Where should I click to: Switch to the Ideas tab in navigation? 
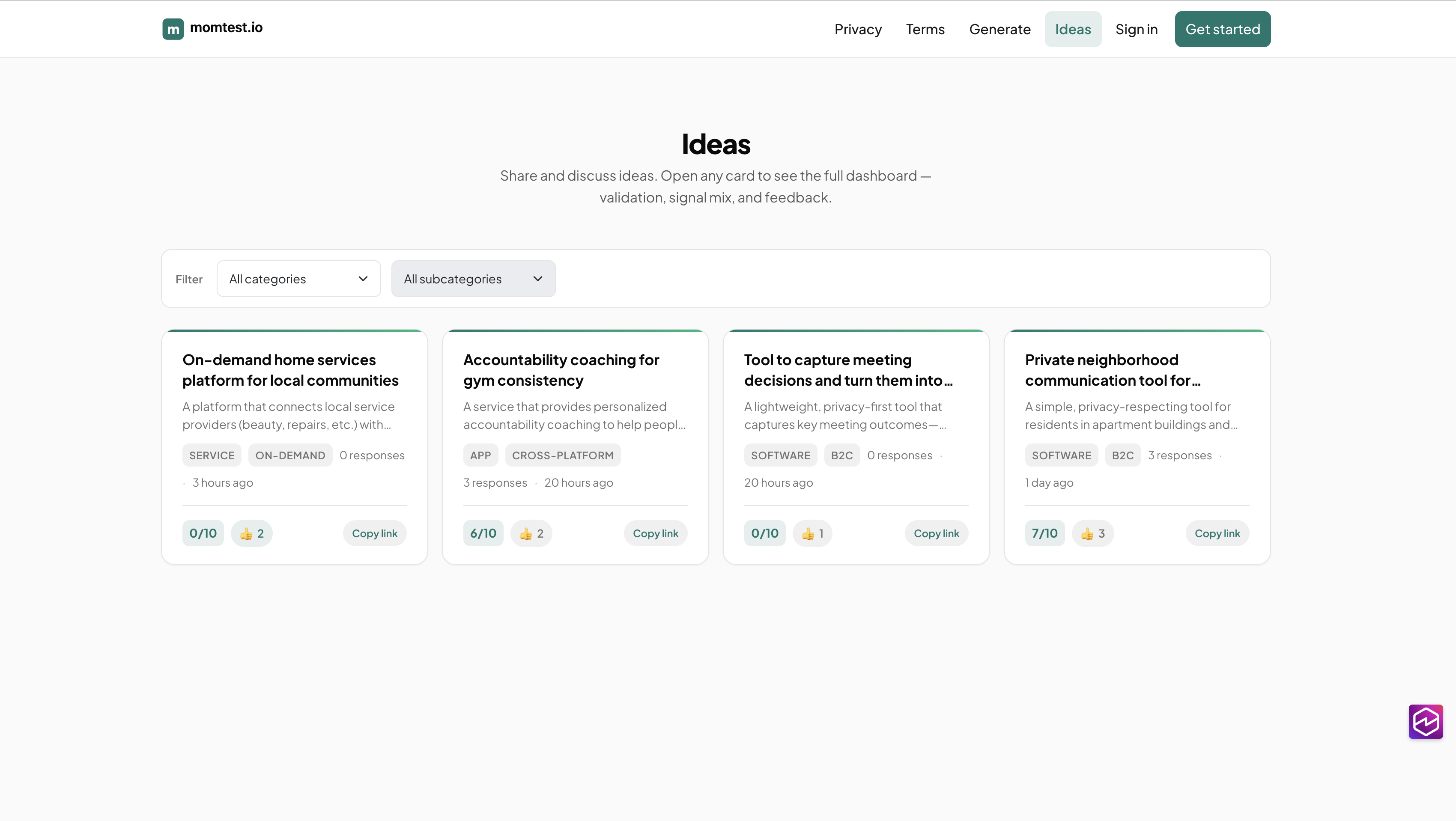coord(1073,29)
